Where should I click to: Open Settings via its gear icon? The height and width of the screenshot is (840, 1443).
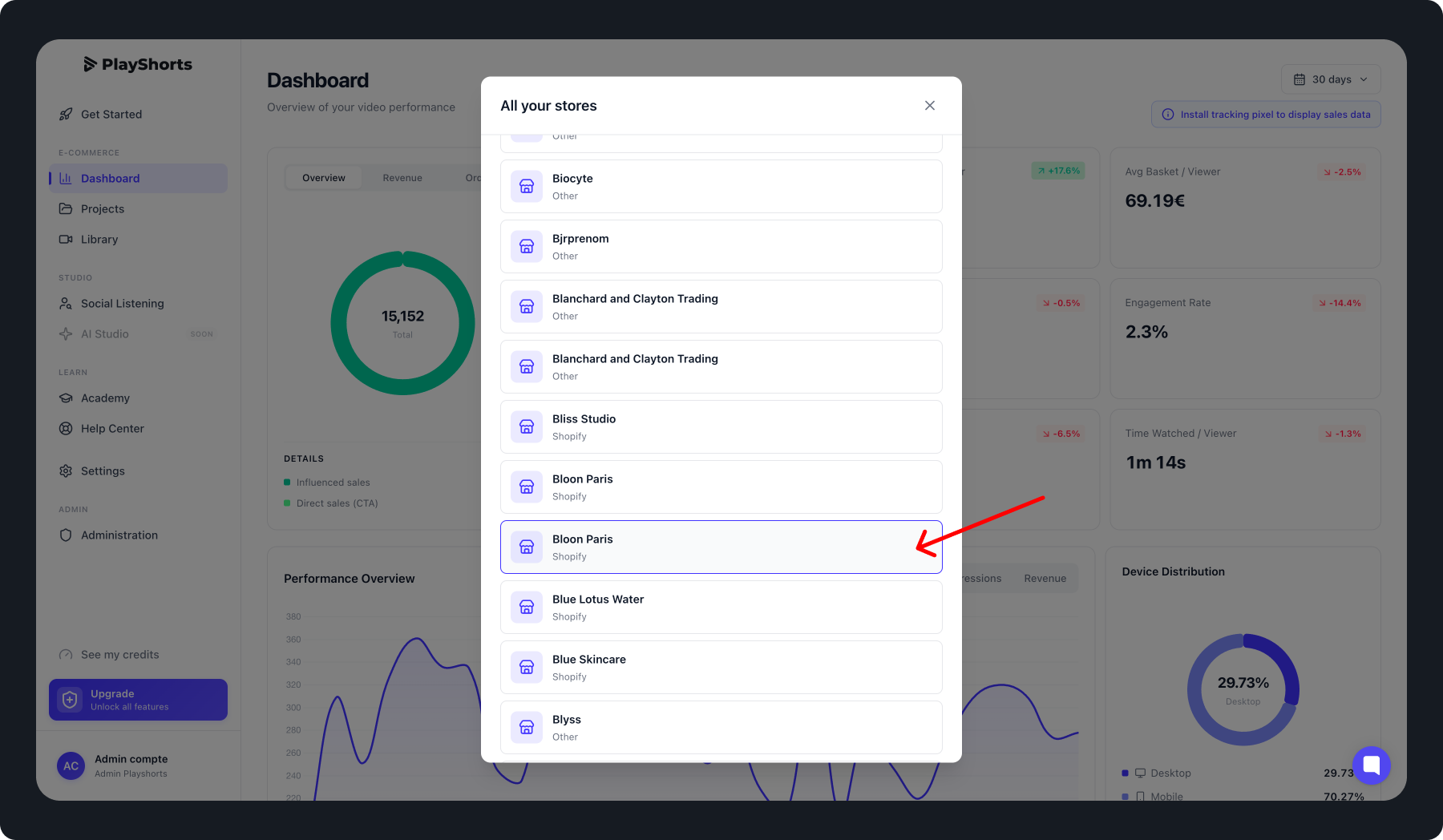pyautogui.click(x=66, y=471)
